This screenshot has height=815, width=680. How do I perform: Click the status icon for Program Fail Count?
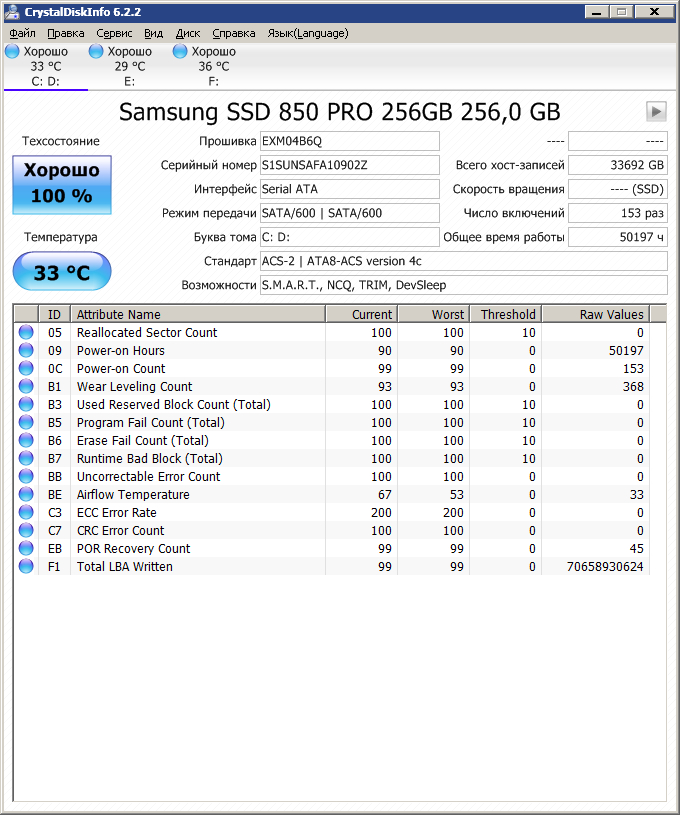point(26,423)
